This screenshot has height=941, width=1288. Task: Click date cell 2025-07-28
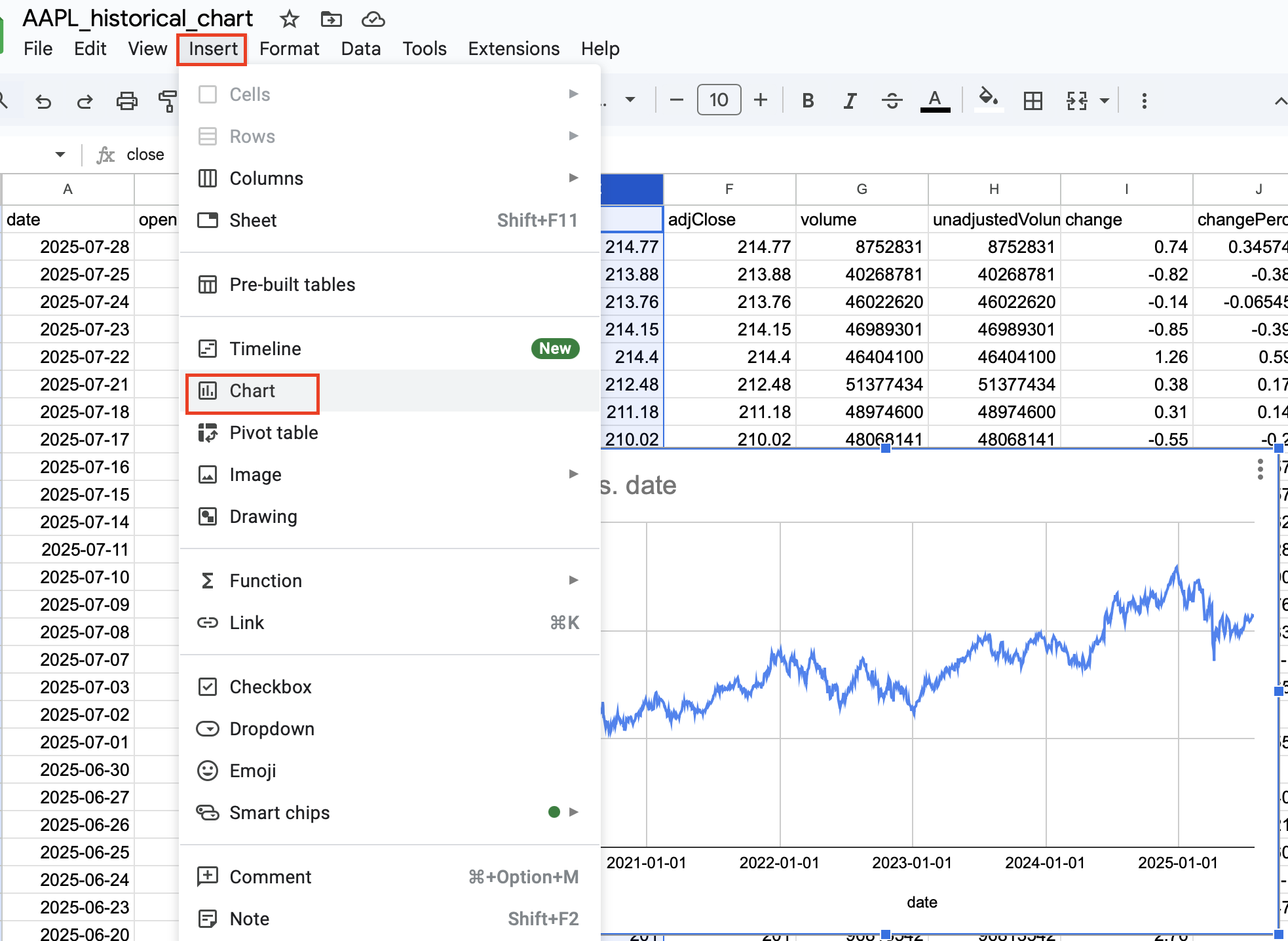pos(67,247)
